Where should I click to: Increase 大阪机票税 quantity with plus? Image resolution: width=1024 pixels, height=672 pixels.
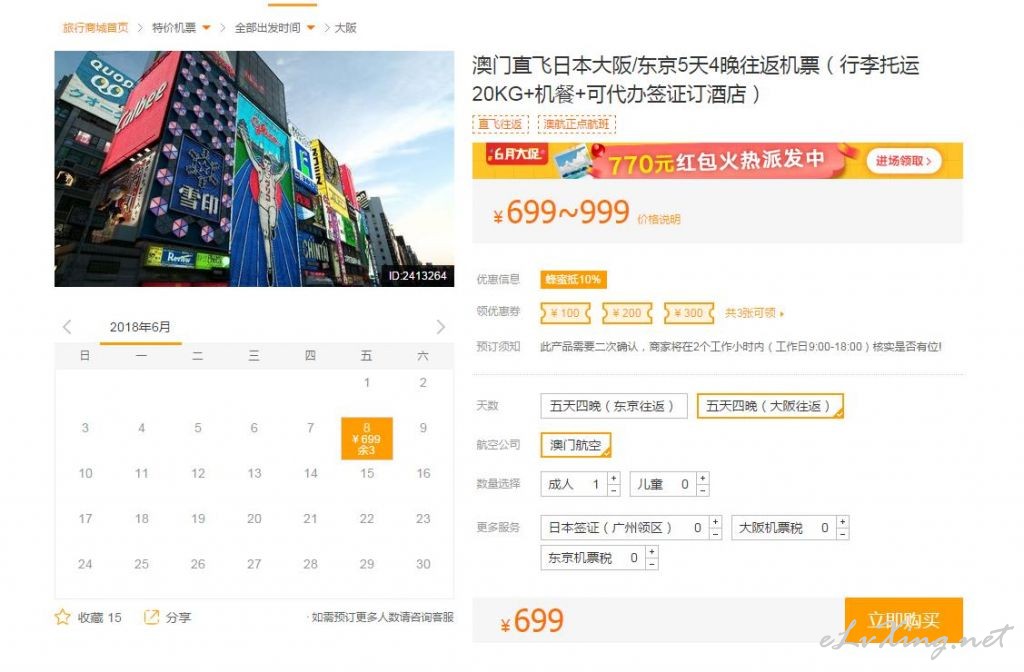click(843, 522)
